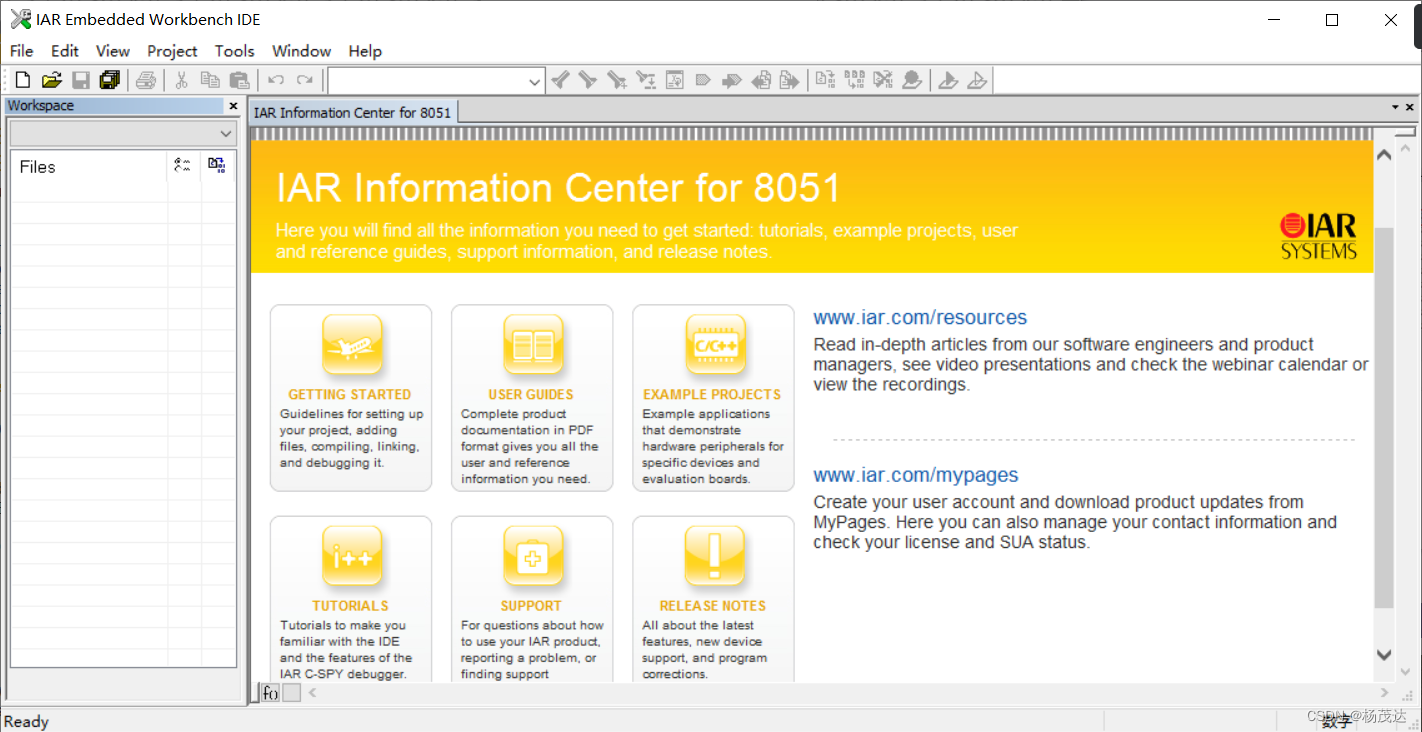Open the Tools menu
Screen dimensions: 1422x732
click(235, 51)
